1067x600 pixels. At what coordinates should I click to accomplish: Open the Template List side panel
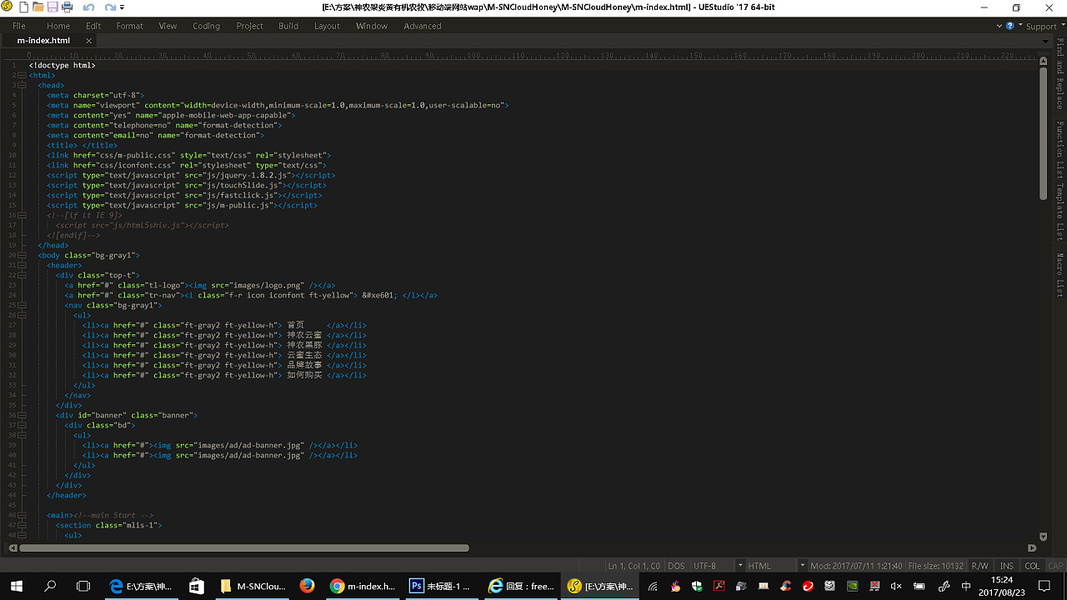tap(1060, 212)
